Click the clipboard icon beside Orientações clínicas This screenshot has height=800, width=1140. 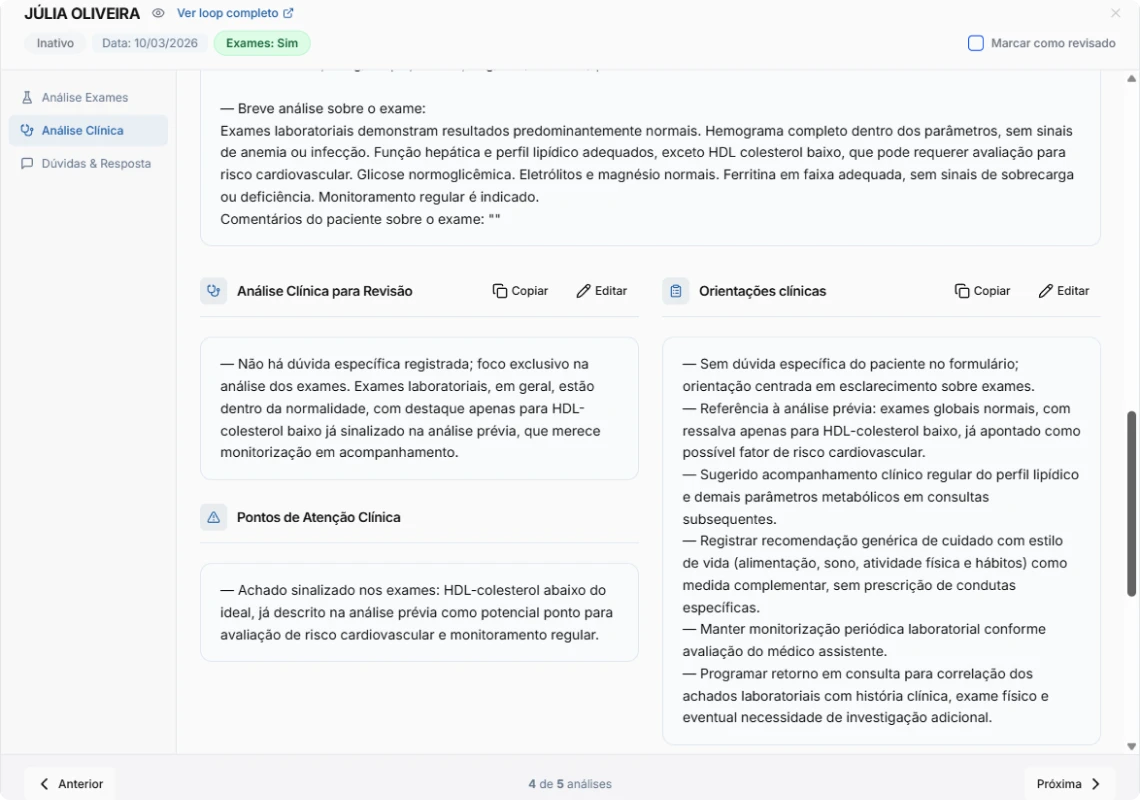pyautogui.click(x=676, y=291)
